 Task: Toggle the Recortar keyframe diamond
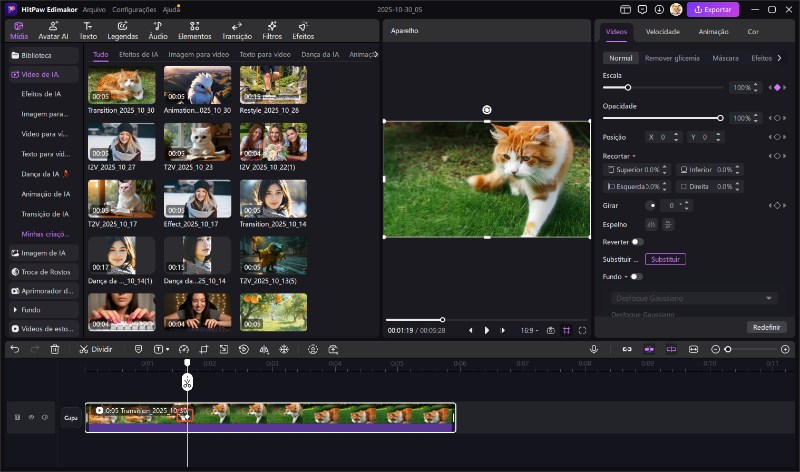point(777,156)
